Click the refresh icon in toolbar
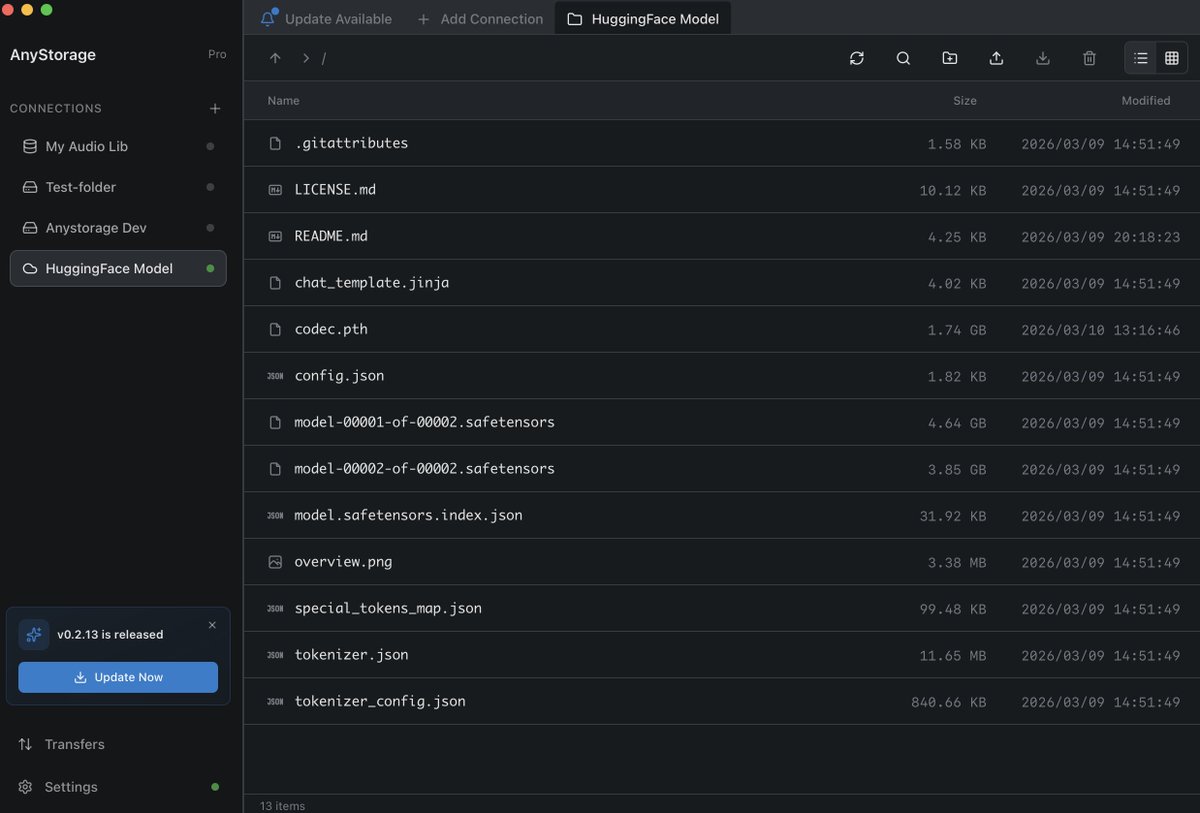 click(x=857, y=58)
